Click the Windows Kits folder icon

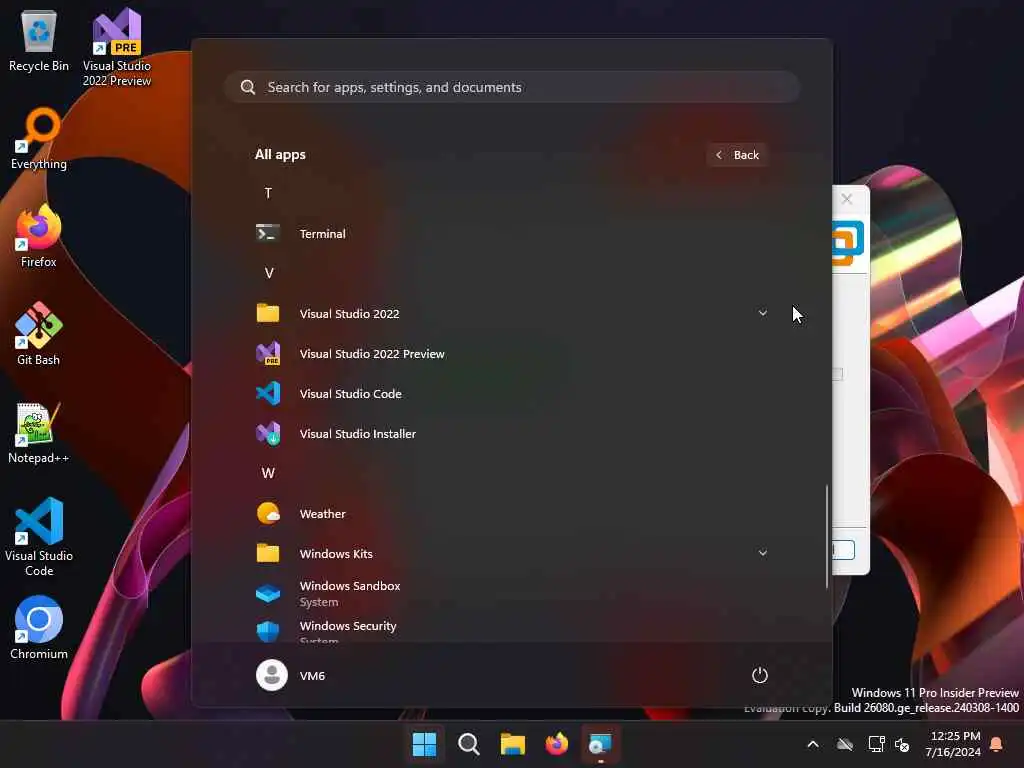coord(268,553)
